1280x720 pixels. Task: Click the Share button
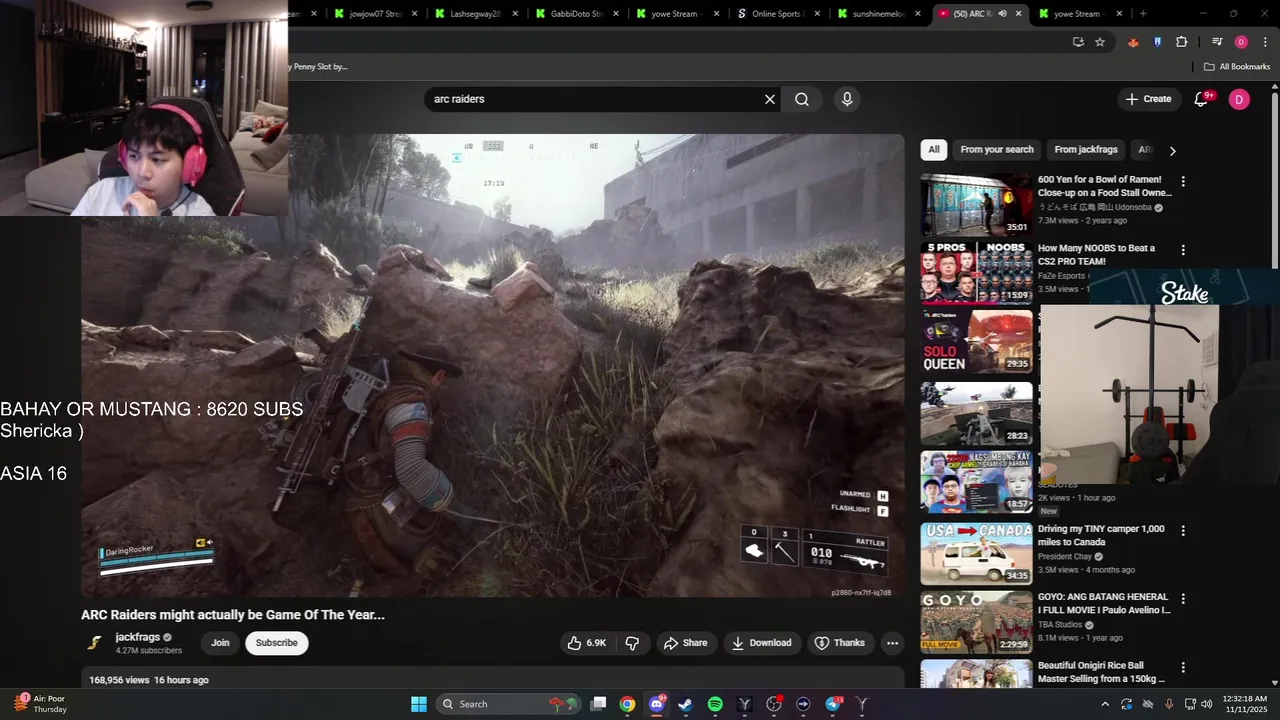pos(686,643)
